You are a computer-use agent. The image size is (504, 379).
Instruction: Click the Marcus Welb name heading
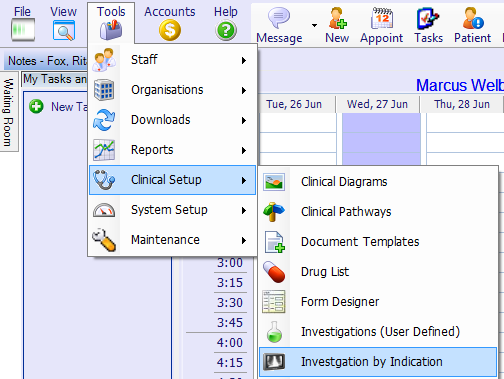(x=460, y=85)
